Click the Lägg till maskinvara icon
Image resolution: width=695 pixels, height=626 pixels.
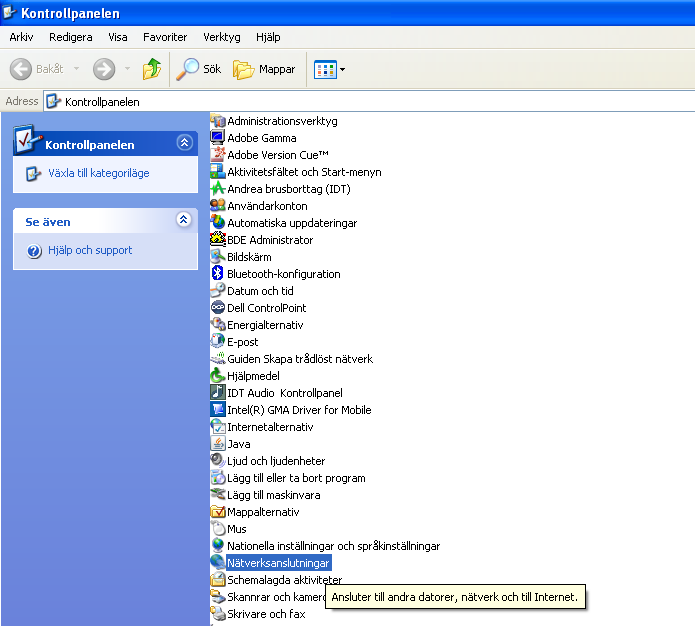[218, 495]
